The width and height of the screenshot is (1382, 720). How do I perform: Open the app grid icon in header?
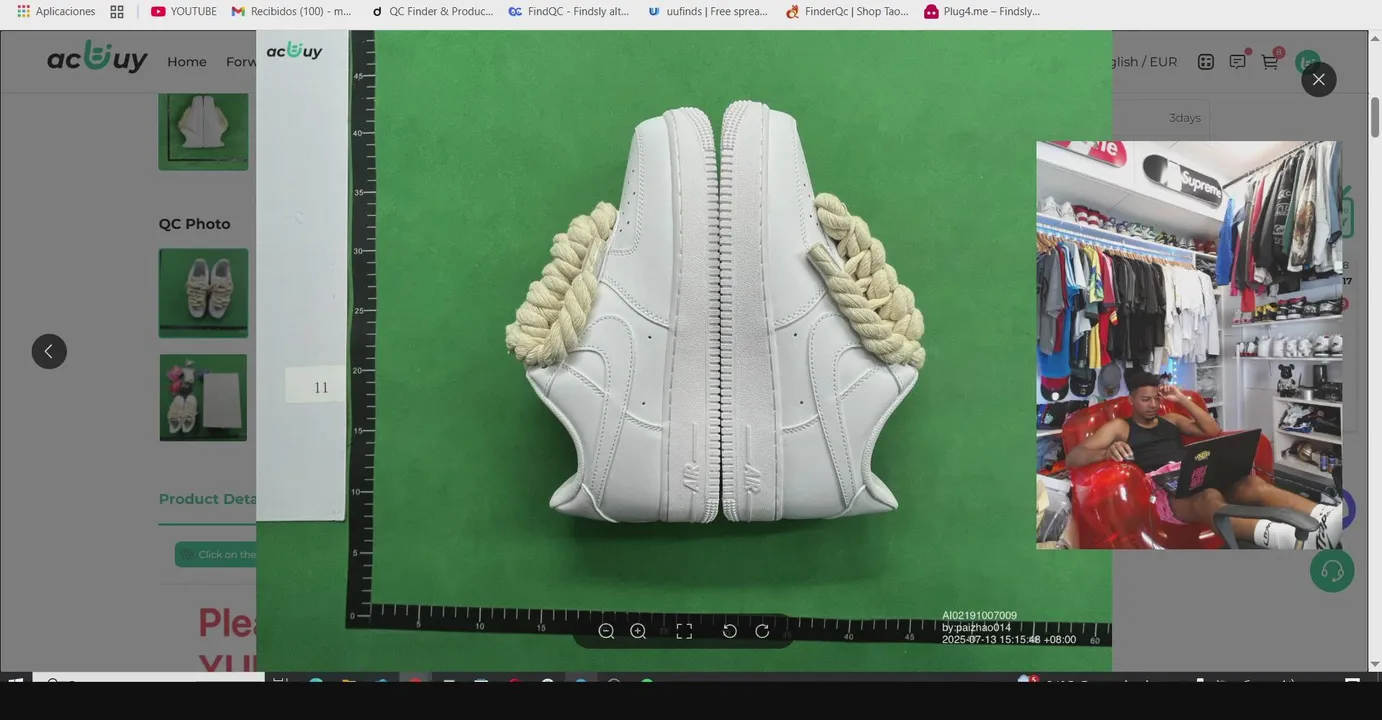point(1206,61)
